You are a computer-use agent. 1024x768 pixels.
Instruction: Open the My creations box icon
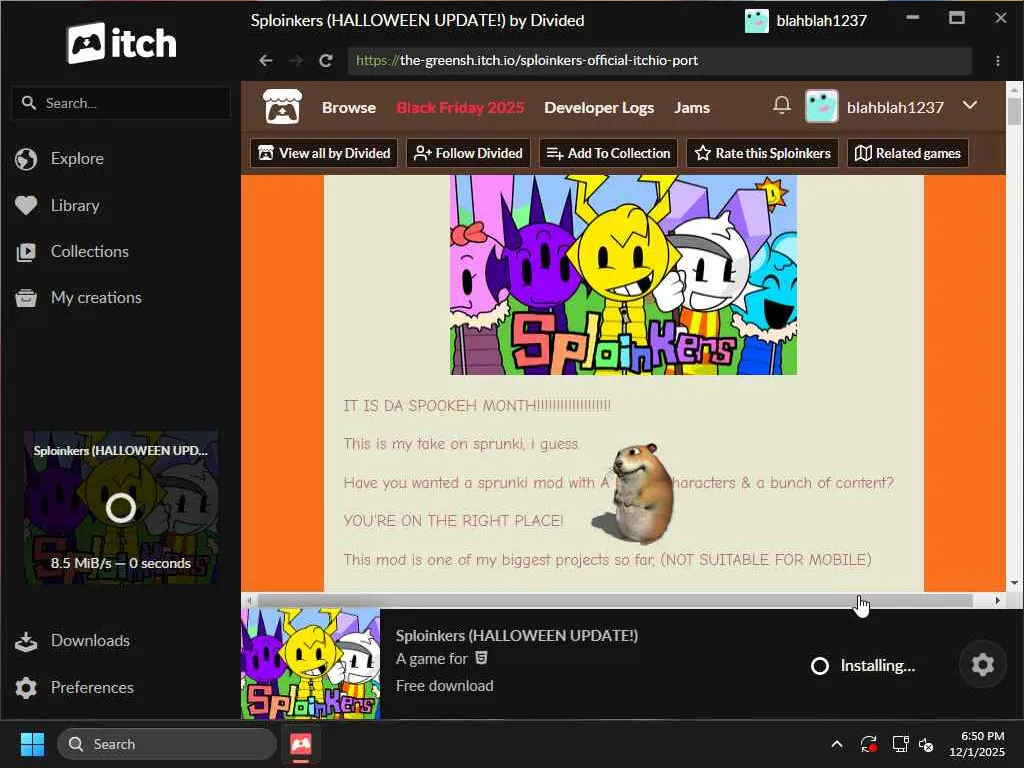click(x=26, y=298)
